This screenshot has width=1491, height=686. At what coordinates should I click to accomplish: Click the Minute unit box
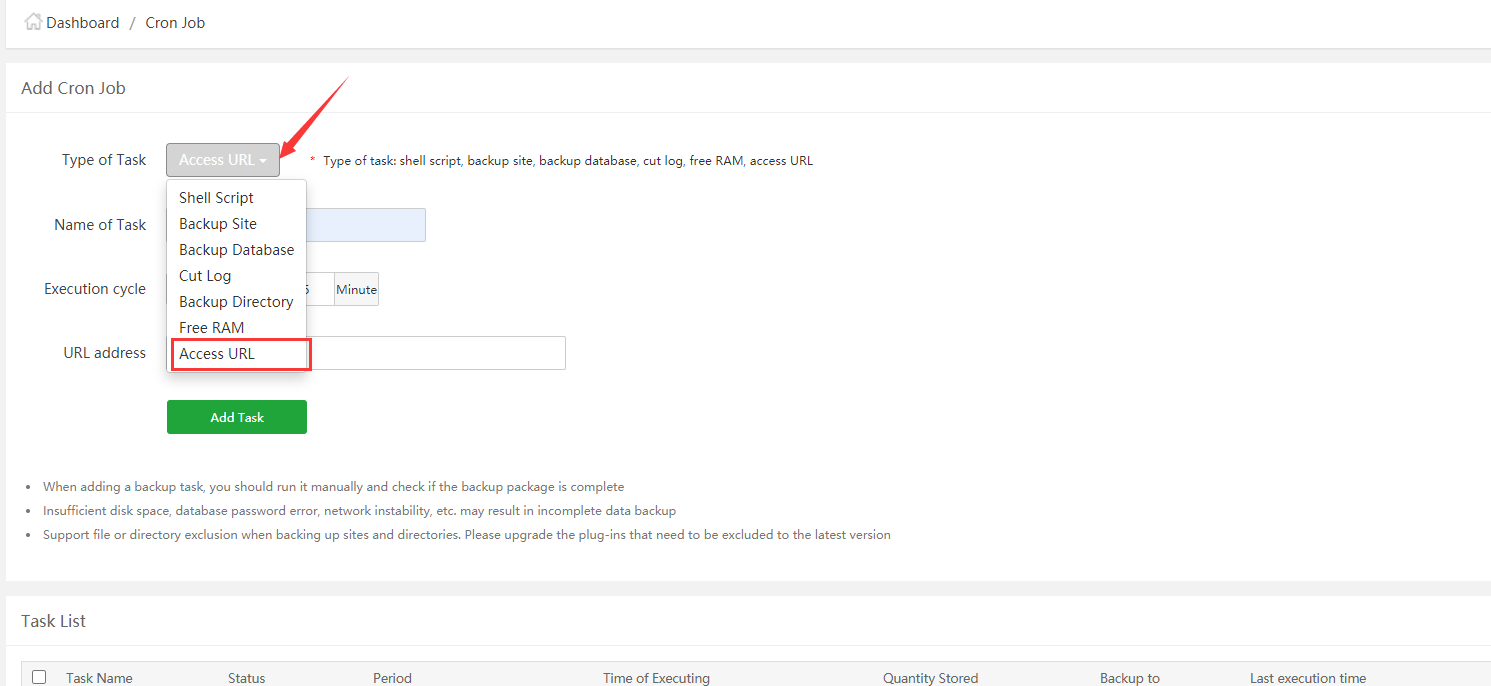(x=356, y=289)
